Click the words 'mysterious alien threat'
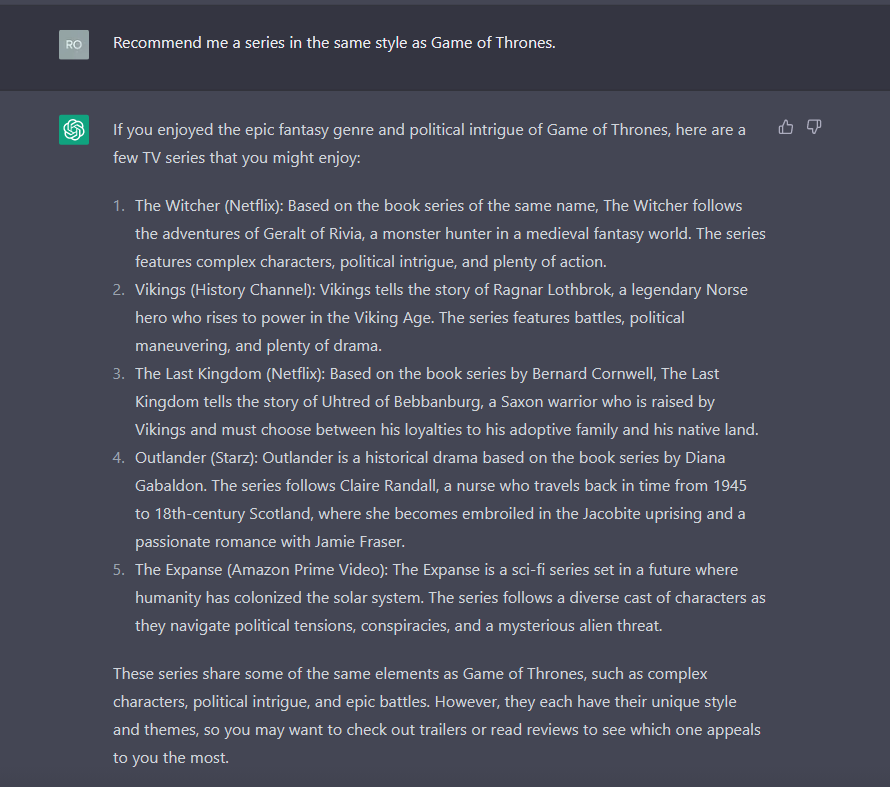This screenshot has height=787, width=890. [580, 626]
